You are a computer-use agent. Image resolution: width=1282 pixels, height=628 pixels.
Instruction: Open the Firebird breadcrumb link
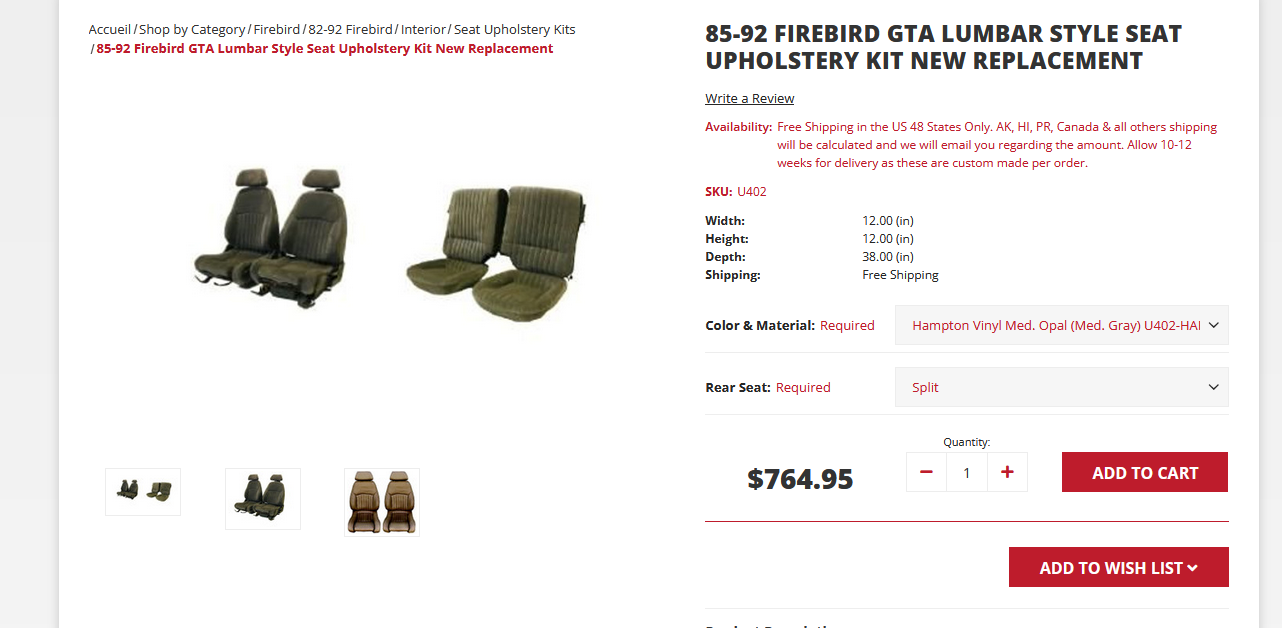point(276,29)
